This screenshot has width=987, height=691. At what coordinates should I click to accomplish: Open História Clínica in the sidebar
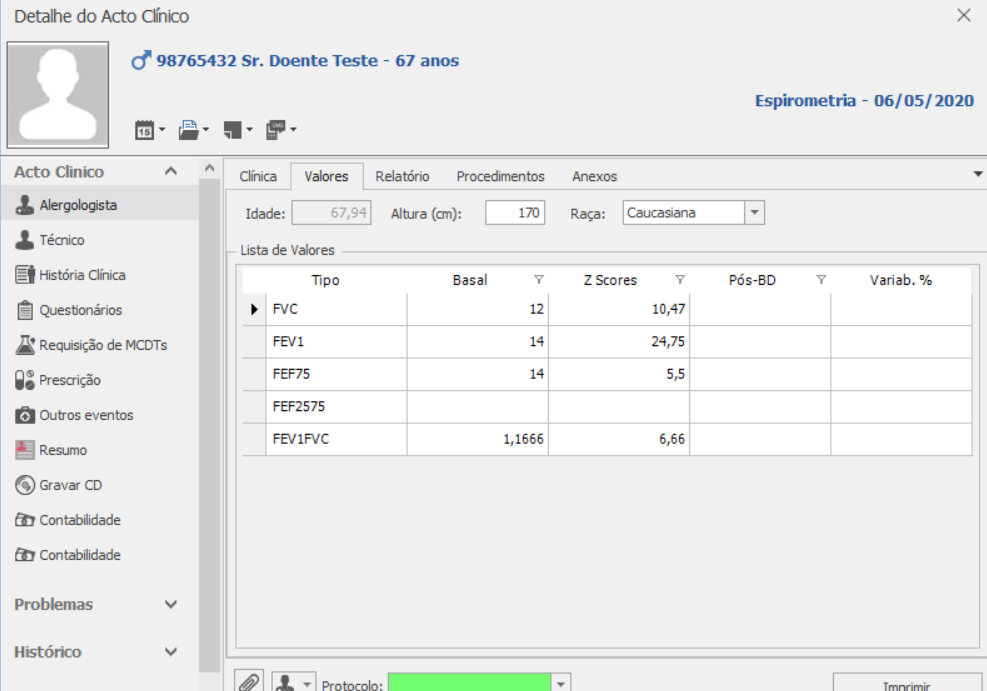click(x=82, y=275)
